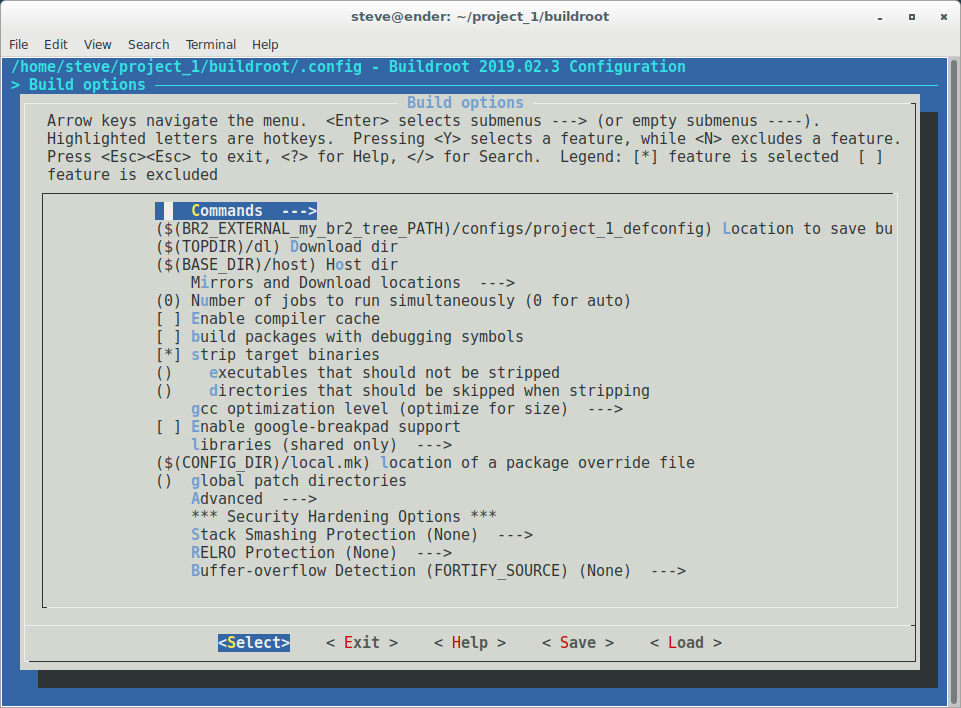This screenshot has width=961, height=708.
Task: Open the Edit menu
Action: point(56,44)
